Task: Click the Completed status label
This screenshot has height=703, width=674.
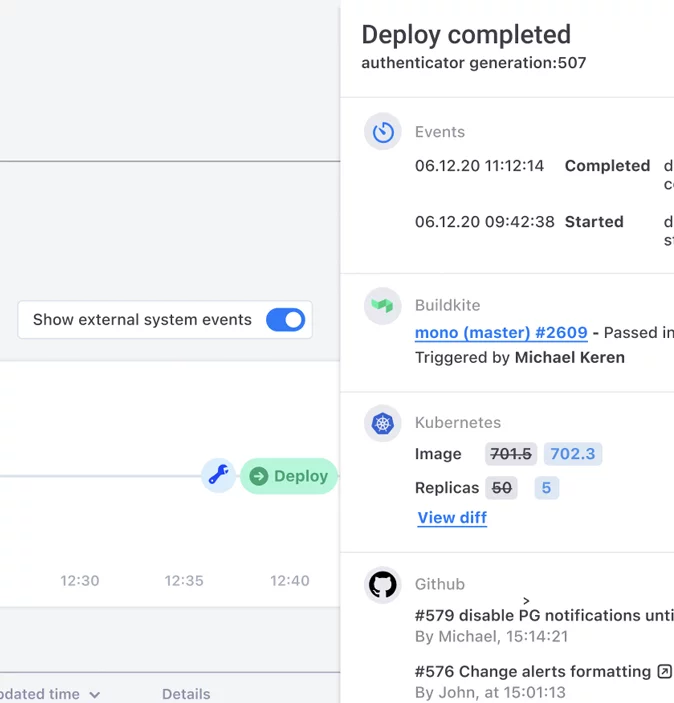Action: click(607, 166)
